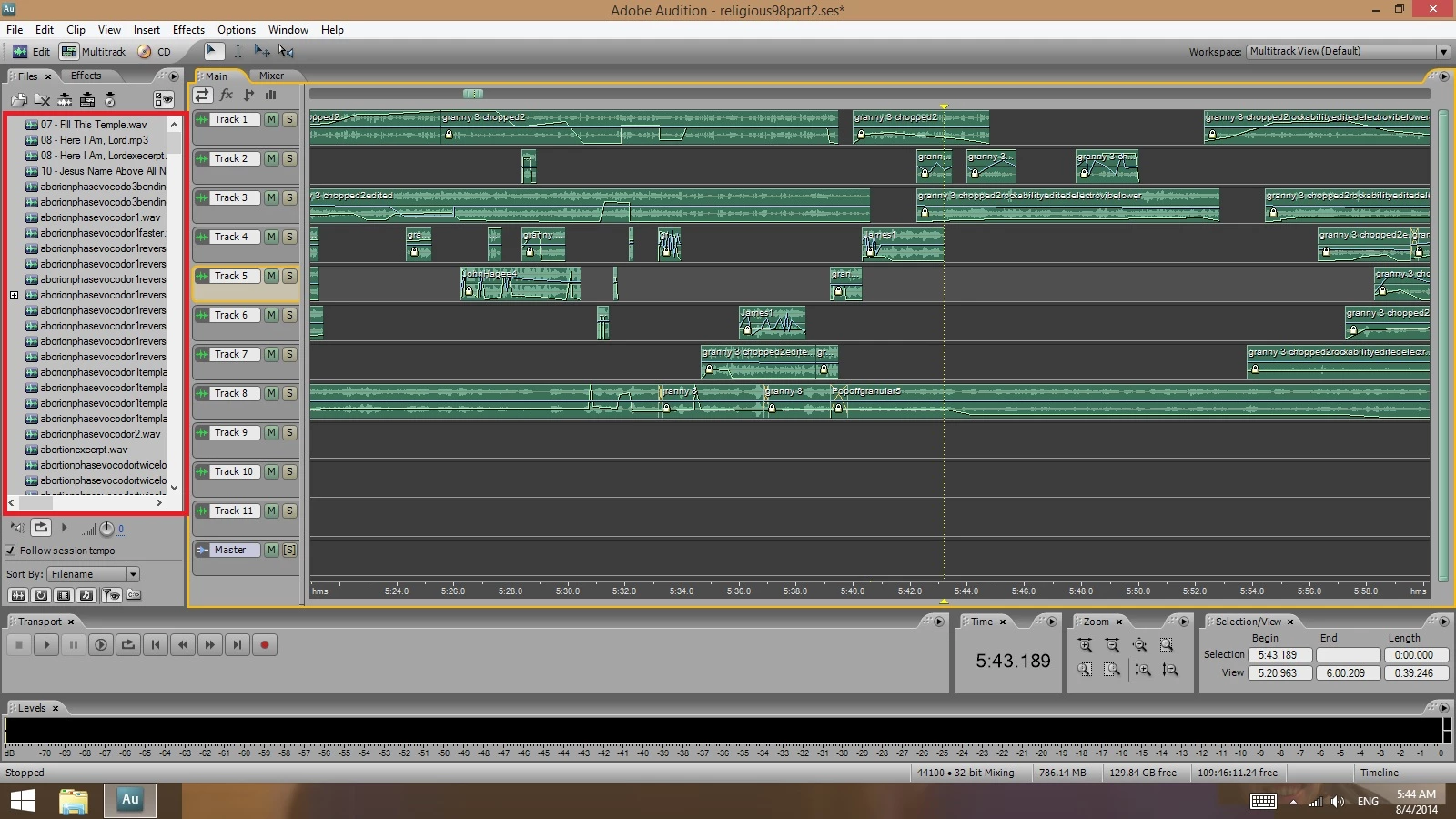1456x819 pixels.
Task: Toggle Follow session tempo checkbox
Action: (x=11, y=551)
